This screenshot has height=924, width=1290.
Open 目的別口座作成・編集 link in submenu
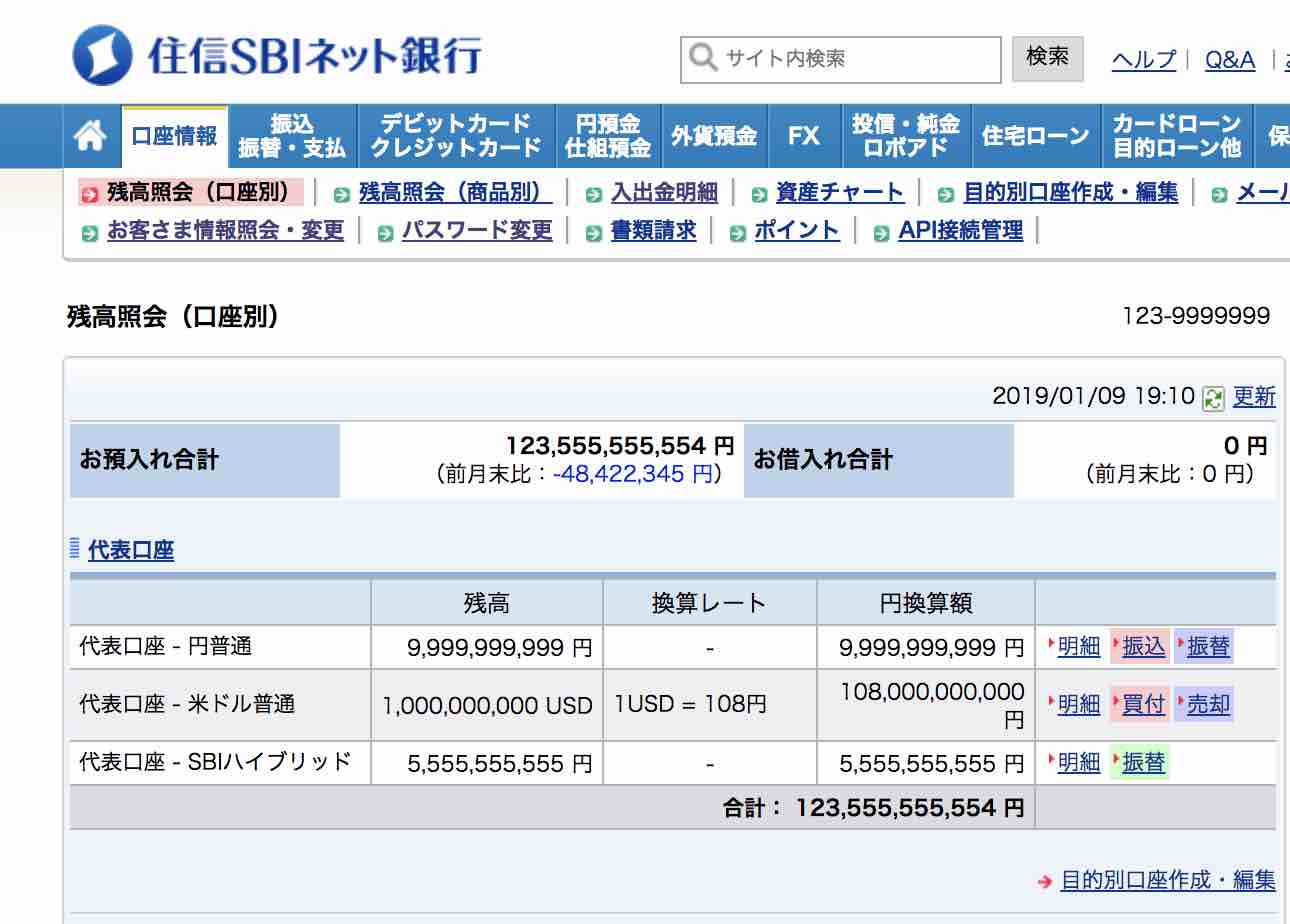1071,193
